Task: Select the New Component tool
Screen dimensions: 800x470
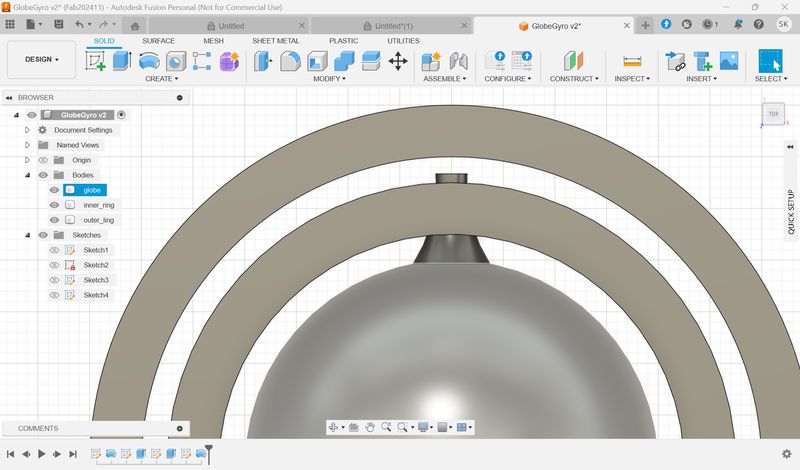Action: [431, 61]
